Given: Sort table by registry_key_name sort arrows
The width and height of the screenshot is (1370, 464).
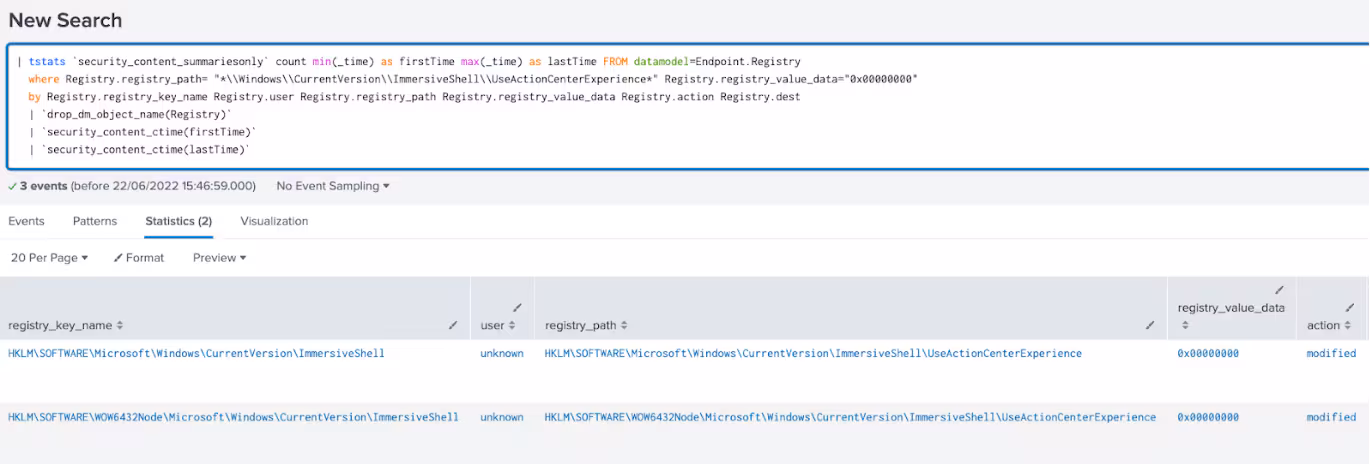Looking at the screenshot, I should [121, 326].
